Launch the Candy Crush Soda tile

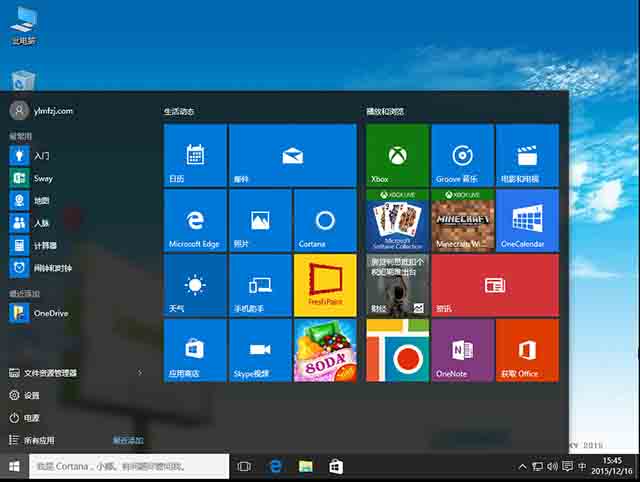[324, 350]
